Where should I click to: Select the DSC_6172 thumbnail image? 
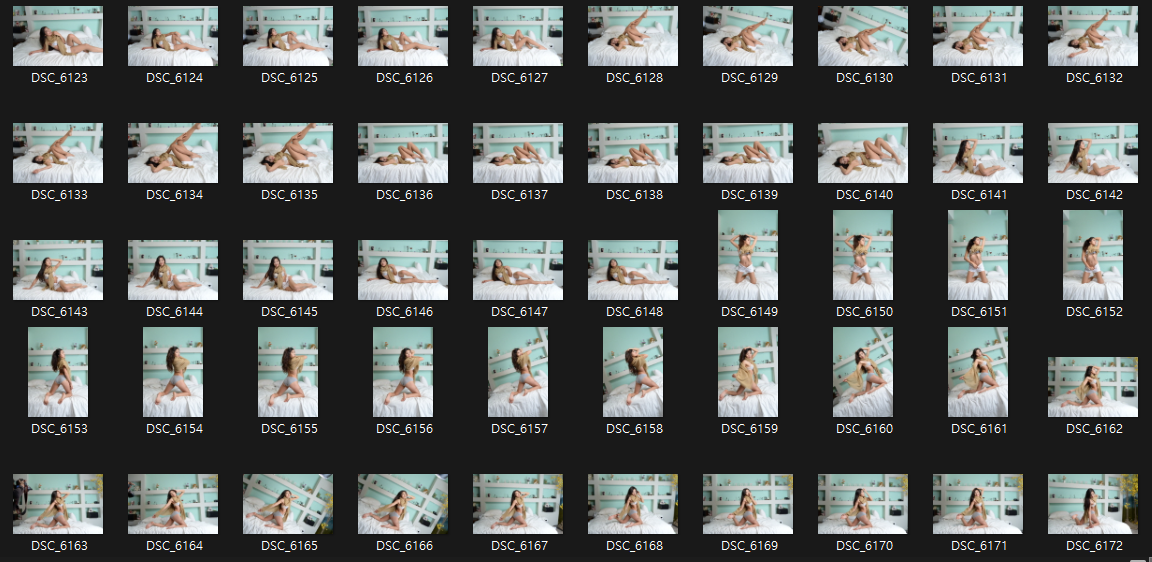(1093, 504)
